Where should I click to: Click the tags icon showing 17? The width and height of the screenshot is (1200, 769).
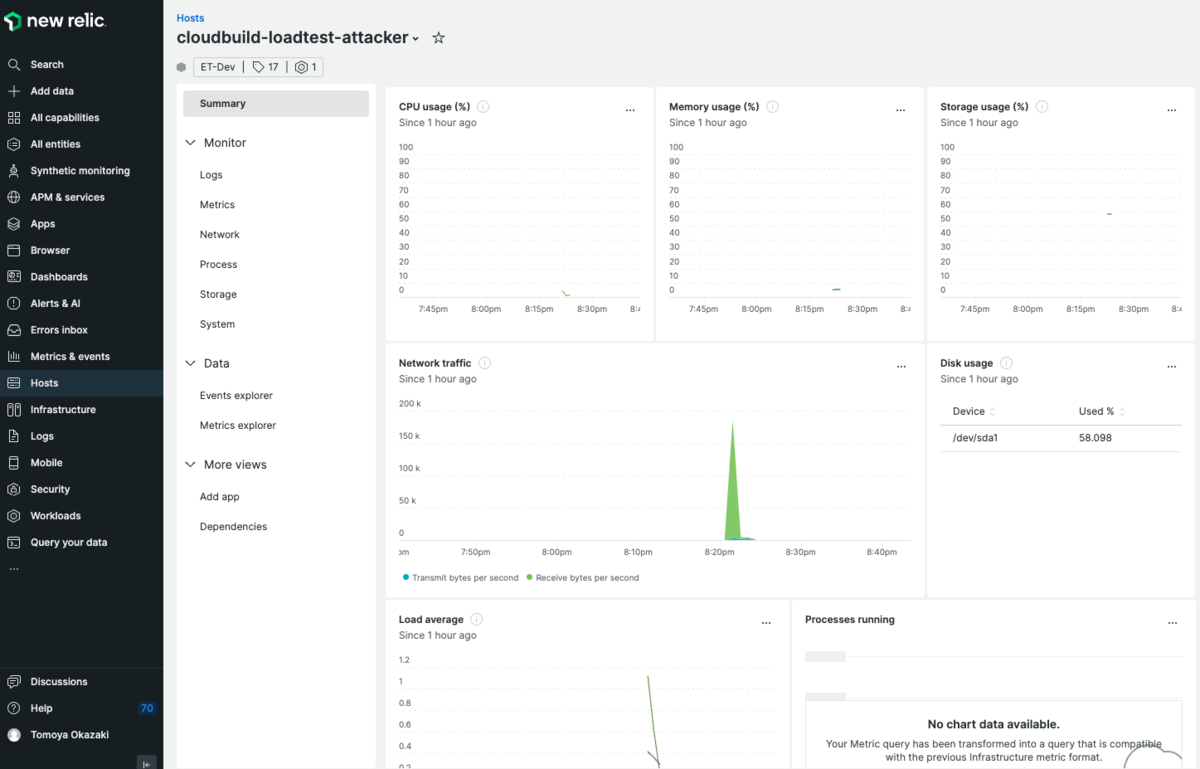(265, 67)
